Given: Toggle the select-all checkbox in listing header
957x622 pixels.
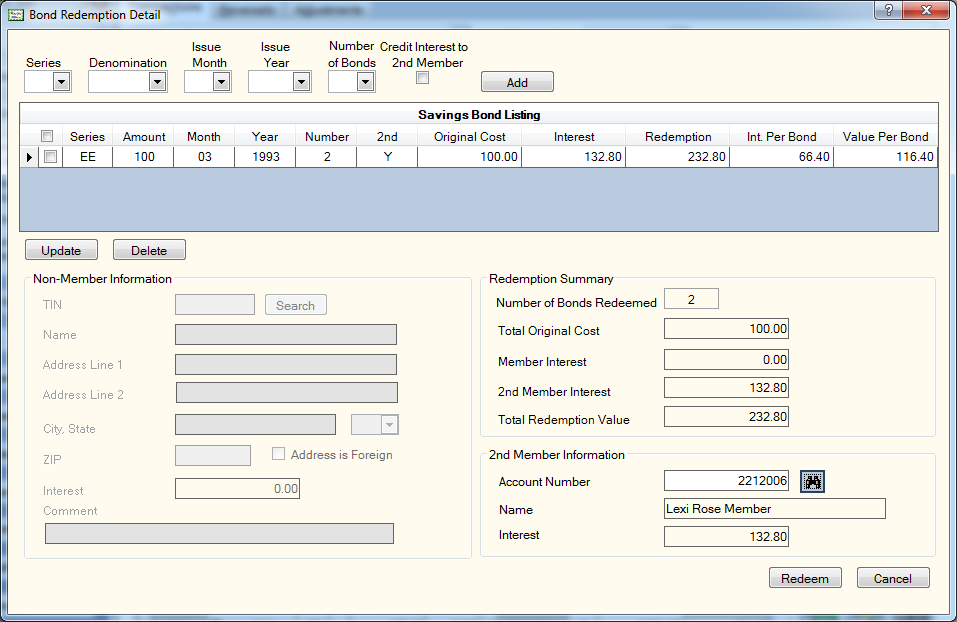Looking at the screenshot, I should 47,136.
